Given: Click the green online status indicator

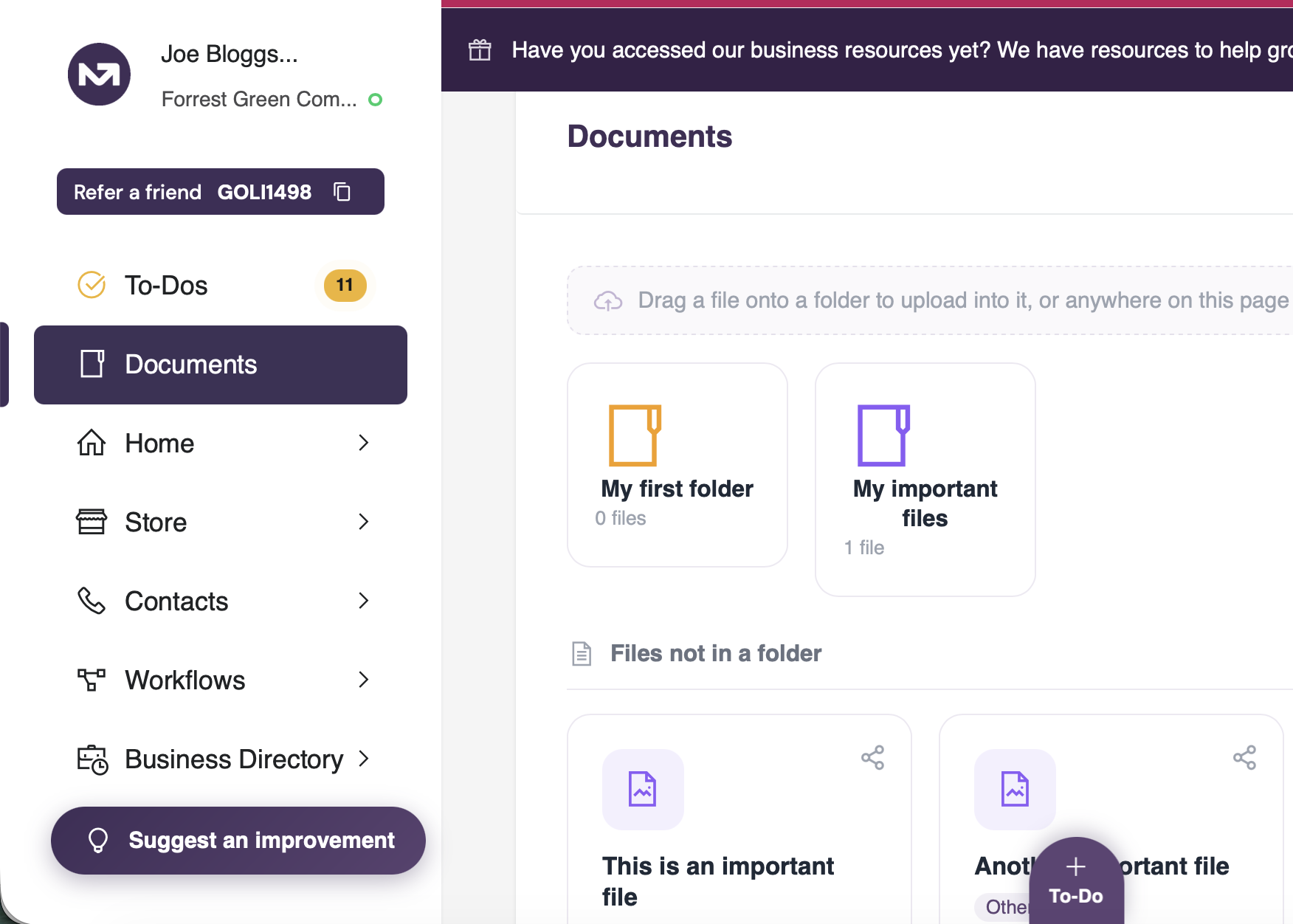Looking at the screenshot, I should (376, 100).
